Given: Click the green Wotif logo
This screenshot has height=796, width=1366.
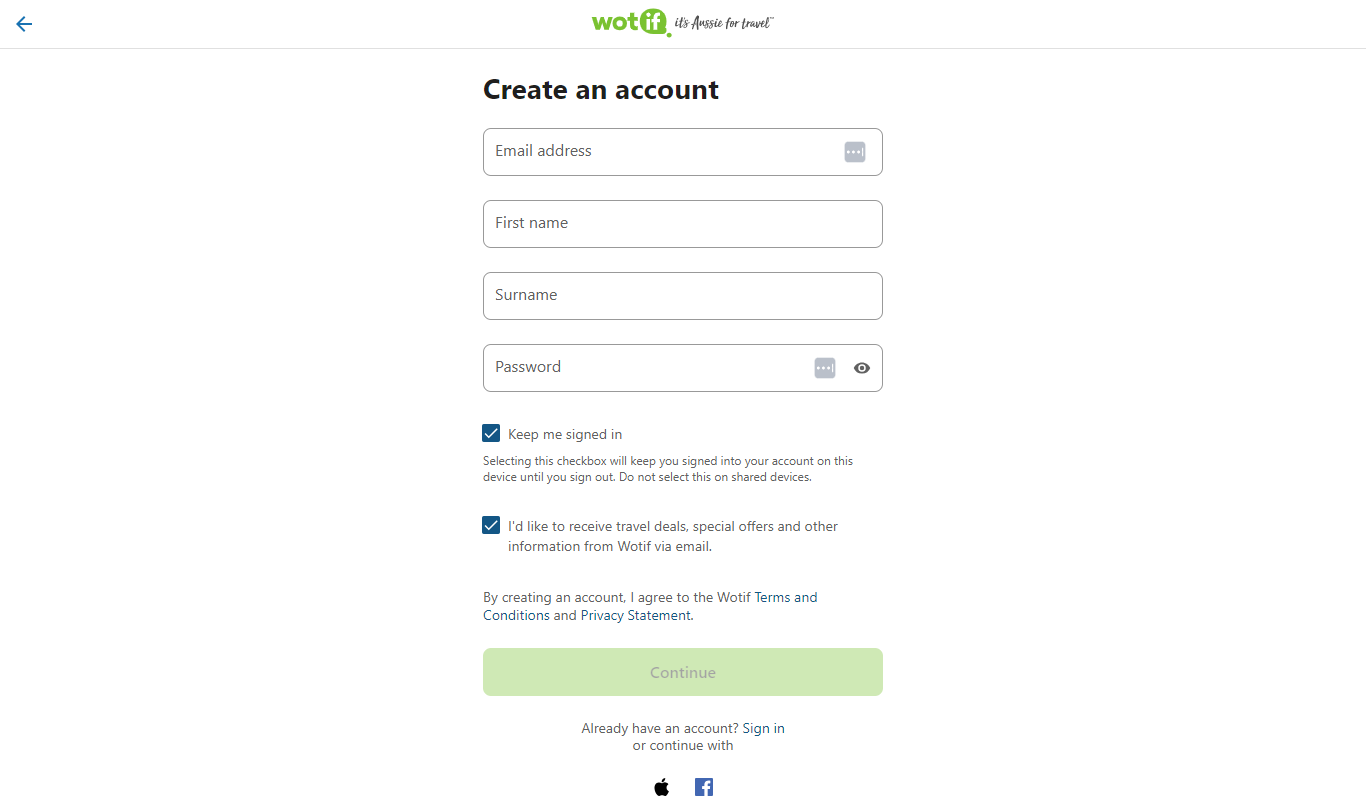Looking at the screenshot, I should click(x=631, y=22).
